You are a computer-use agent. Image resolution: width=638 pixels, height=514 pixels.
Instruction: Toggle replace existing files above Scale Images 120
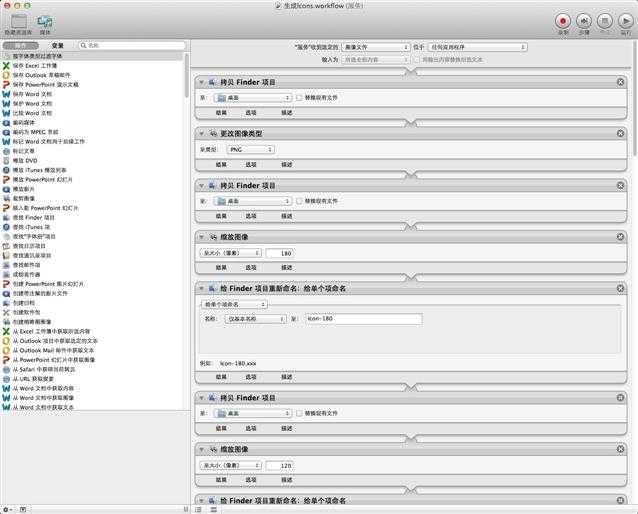(299, 413)
